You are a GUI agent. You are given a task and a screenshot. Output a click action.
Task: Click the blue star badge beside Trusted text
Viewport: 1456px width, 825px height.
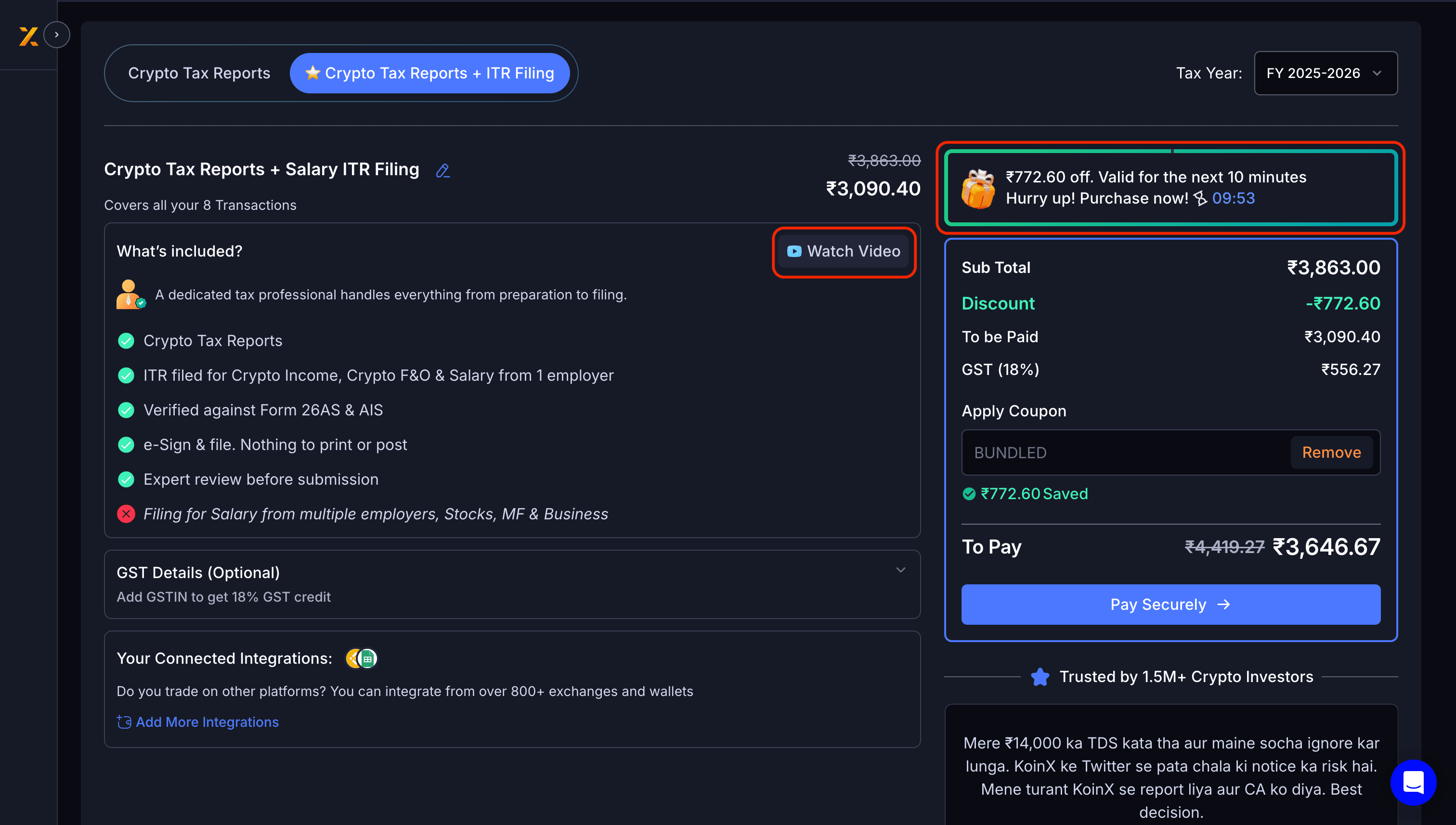(1040, 677)
